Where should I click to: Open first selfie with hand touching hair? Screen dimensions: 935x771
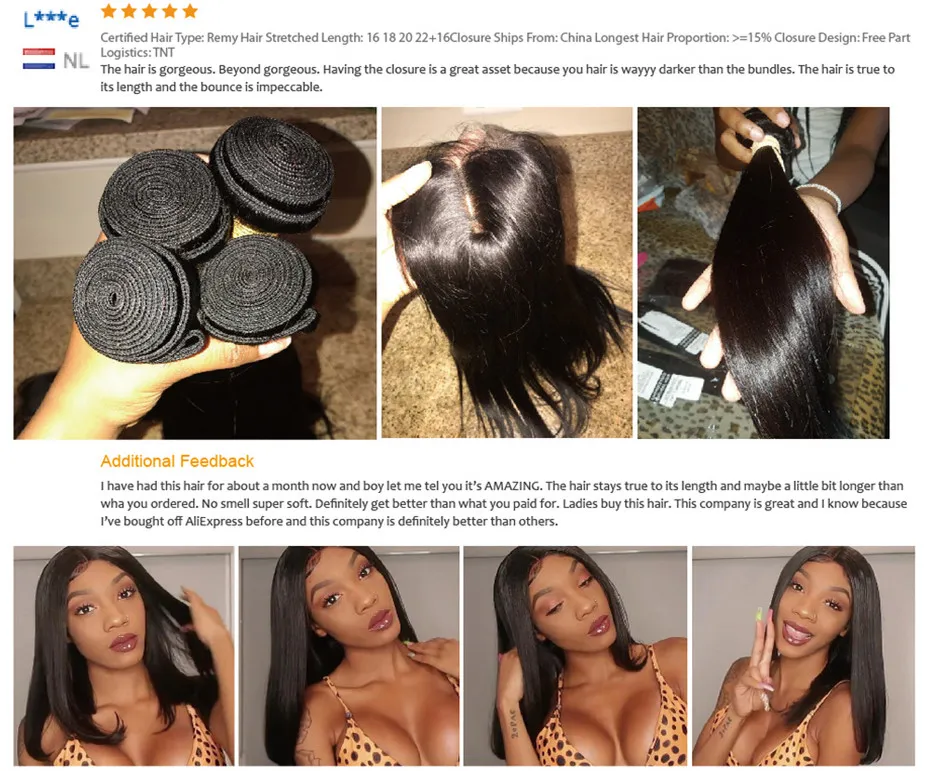pyautogui.click(x=124, y=656)
